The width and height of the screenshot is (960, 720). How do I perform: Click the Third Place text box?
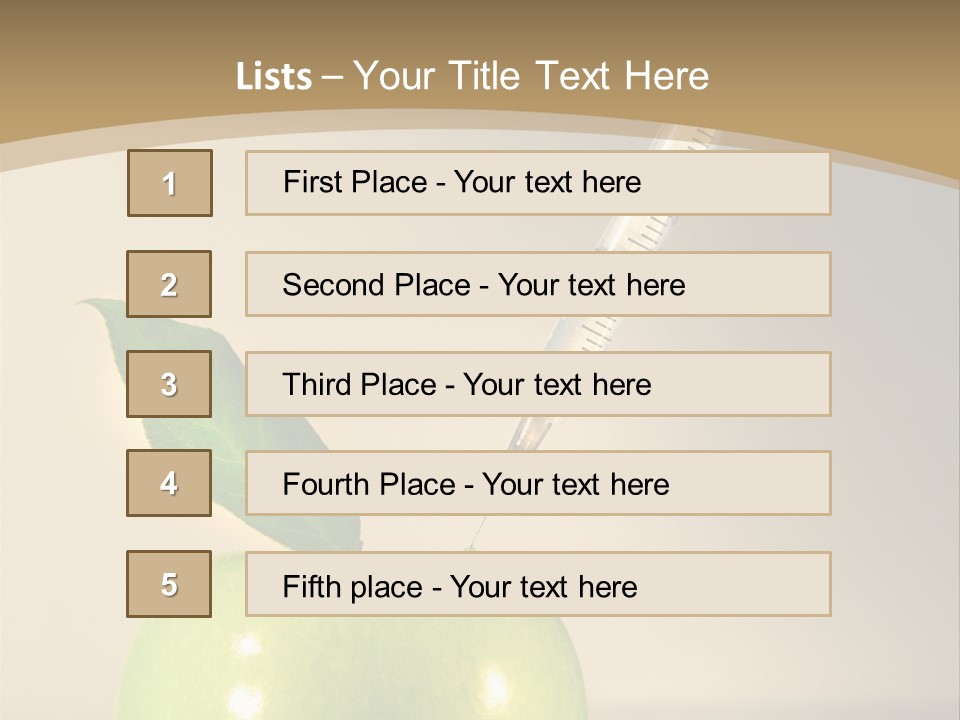538,384
